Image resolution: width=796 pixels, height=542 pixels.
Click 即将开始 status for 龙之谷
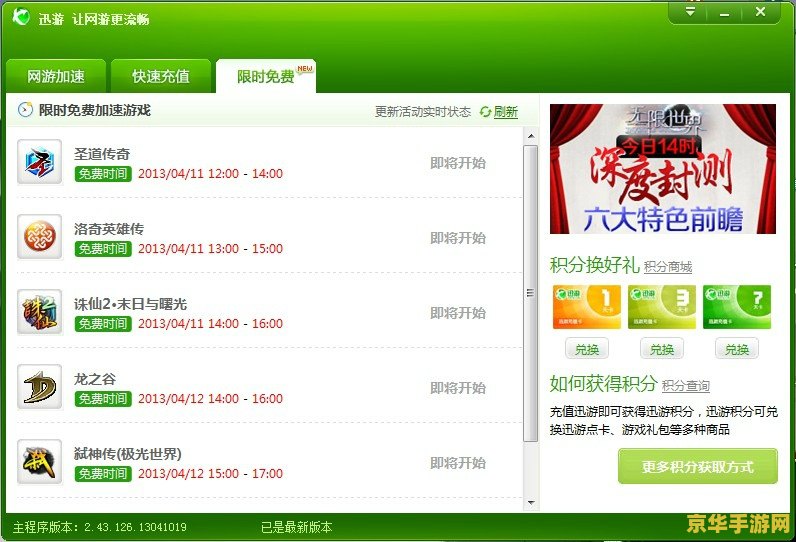click(x=458, y=388)
